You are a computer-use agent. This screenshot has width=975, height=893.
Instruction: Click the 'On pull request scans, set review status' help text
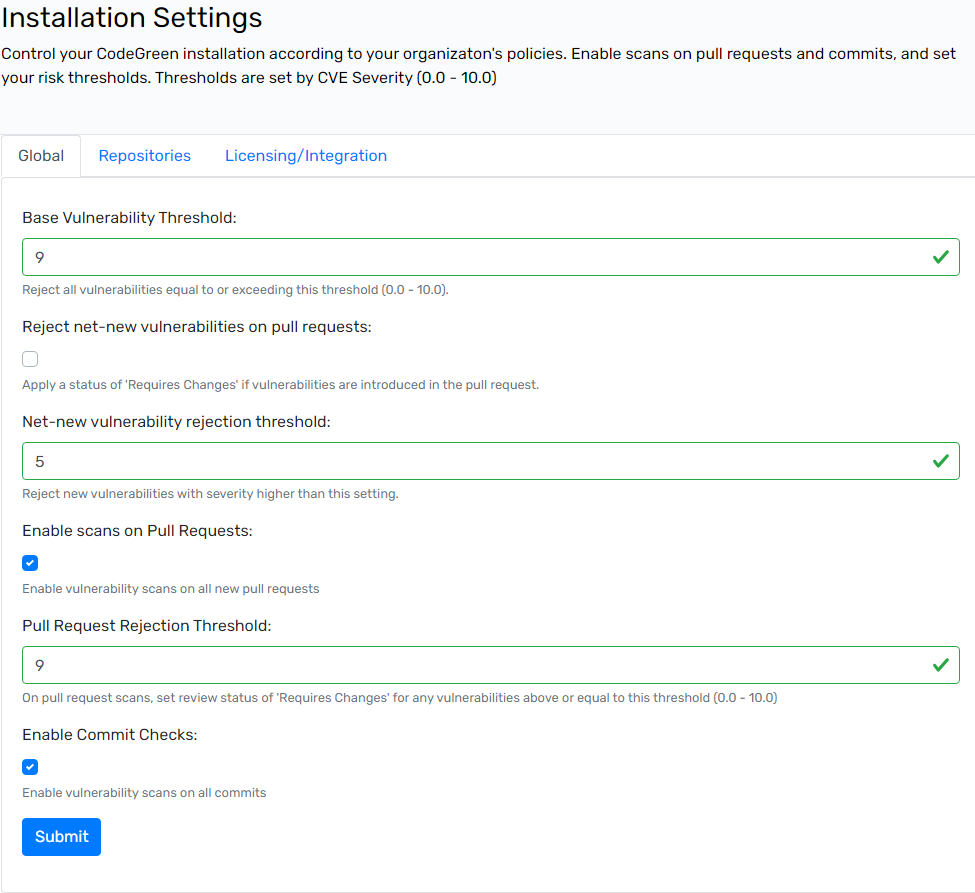400,698
